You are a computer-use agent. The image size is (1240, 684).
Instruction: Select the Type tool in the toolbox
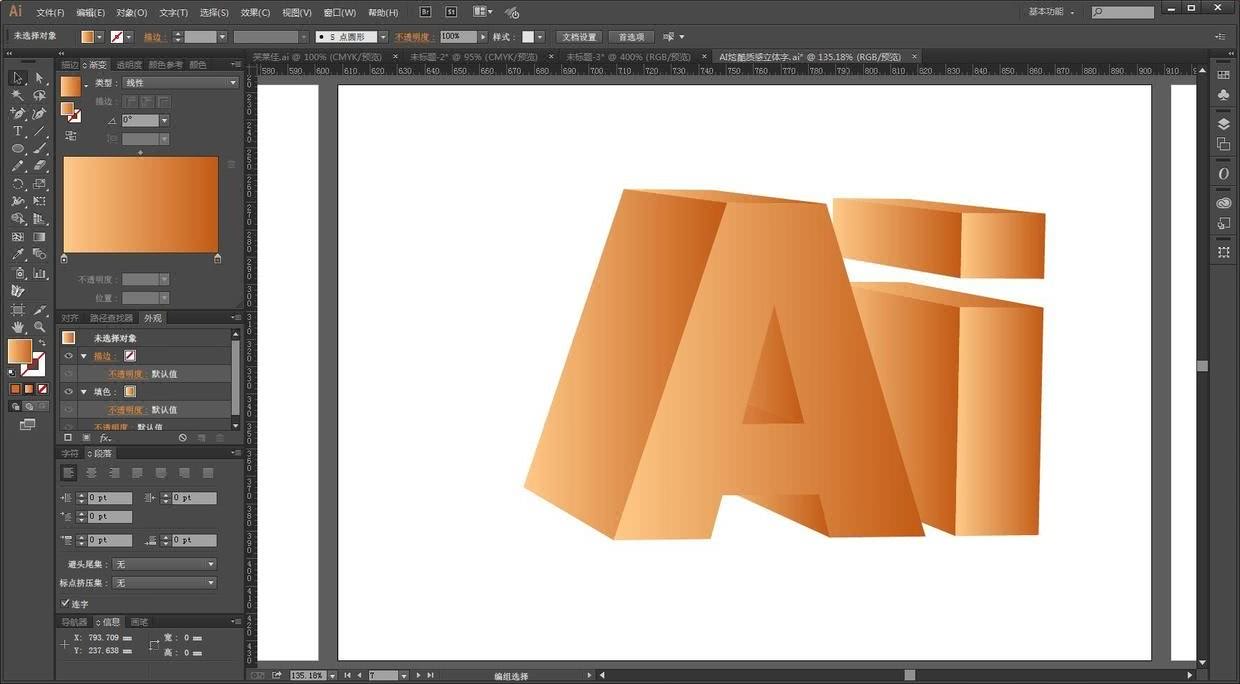[x=18, y=131]
